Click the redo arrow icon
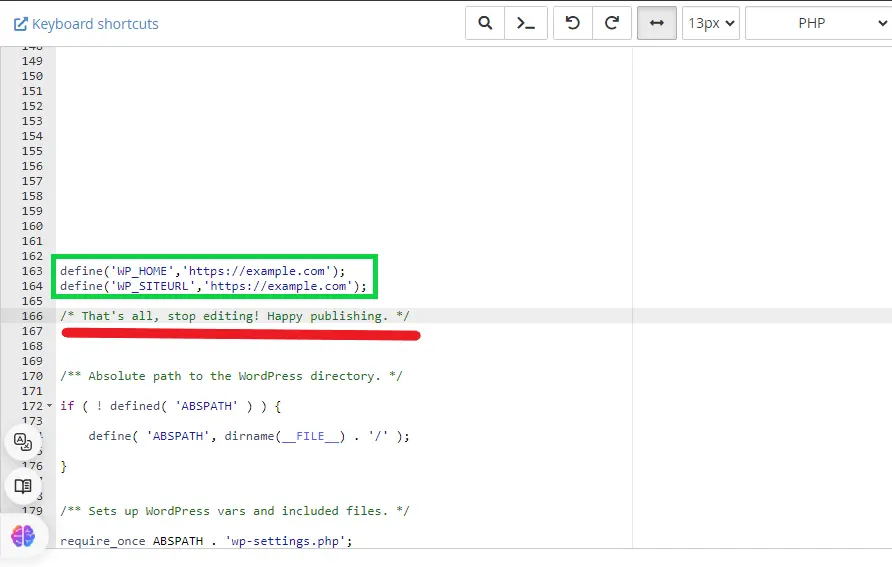Image resolution: width=892 pixels, height=567 pixels. (611, 23)
